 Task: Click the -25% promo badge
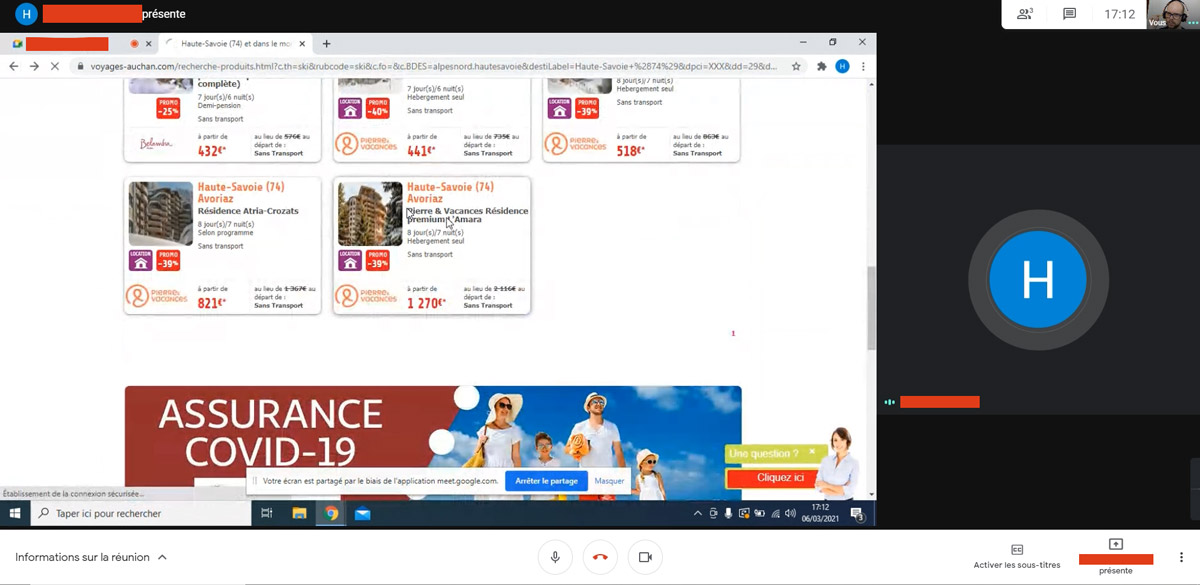click(x=168, y=108)
